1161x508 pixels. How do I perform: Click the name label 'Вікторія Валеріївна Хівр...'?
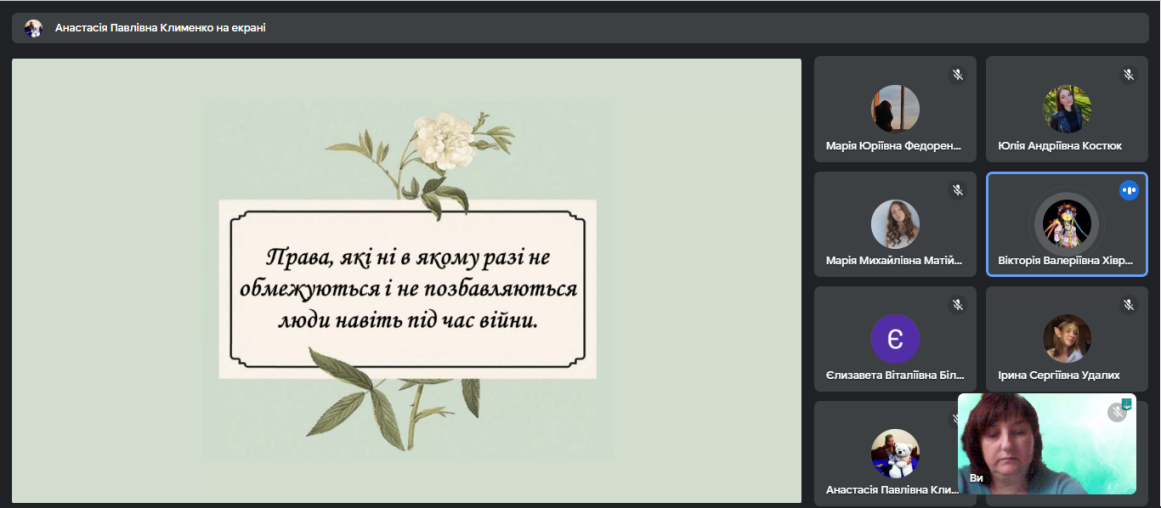point(1065,261)
